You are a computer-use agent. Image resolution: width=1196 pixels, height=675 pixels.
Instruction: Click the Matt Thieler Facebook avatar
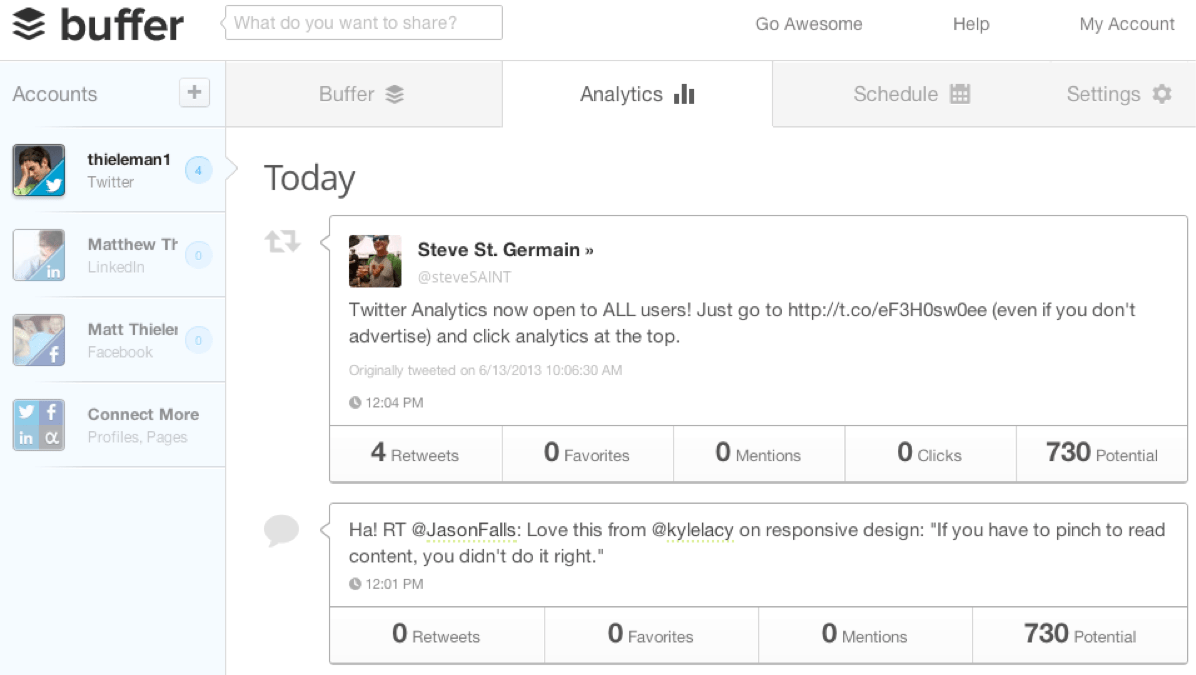click(39, 340)
